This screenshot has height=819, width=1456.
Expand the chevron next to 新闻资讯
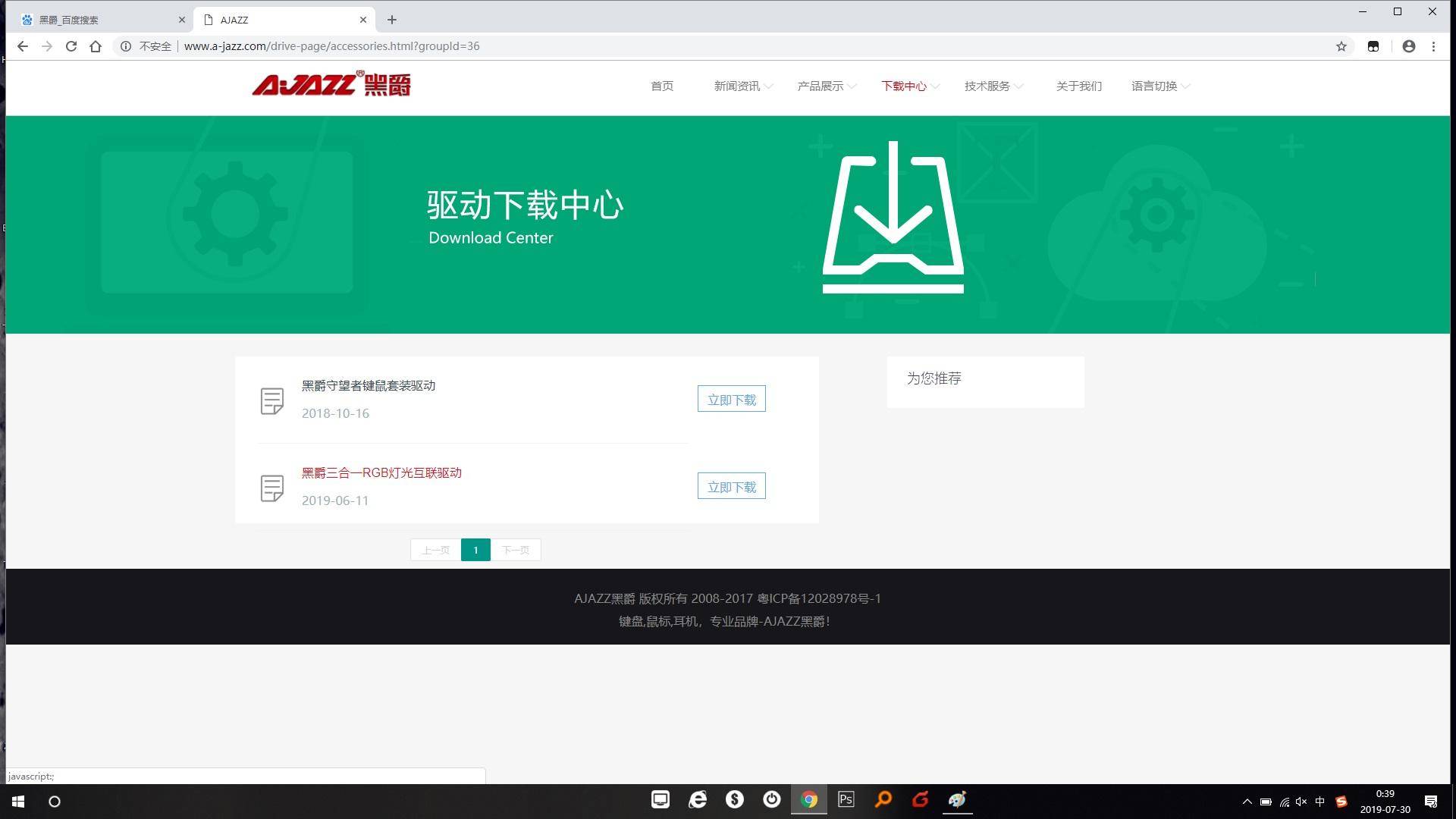coord(768,86)
